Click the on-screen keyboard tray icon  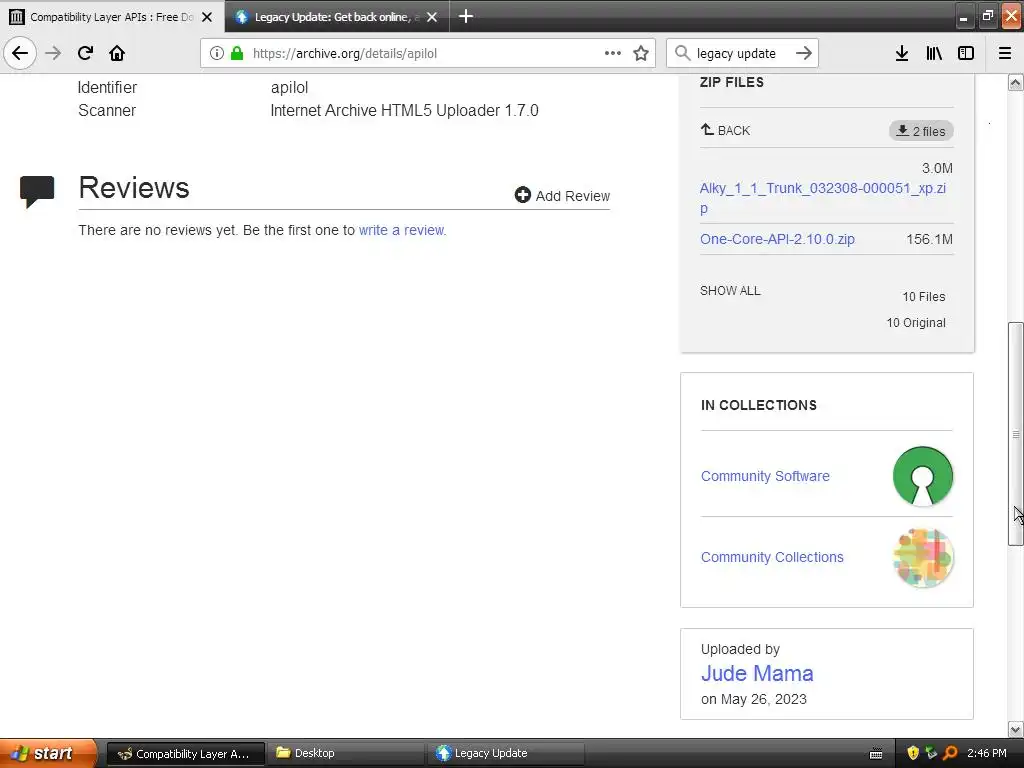[x=876, y=754]
